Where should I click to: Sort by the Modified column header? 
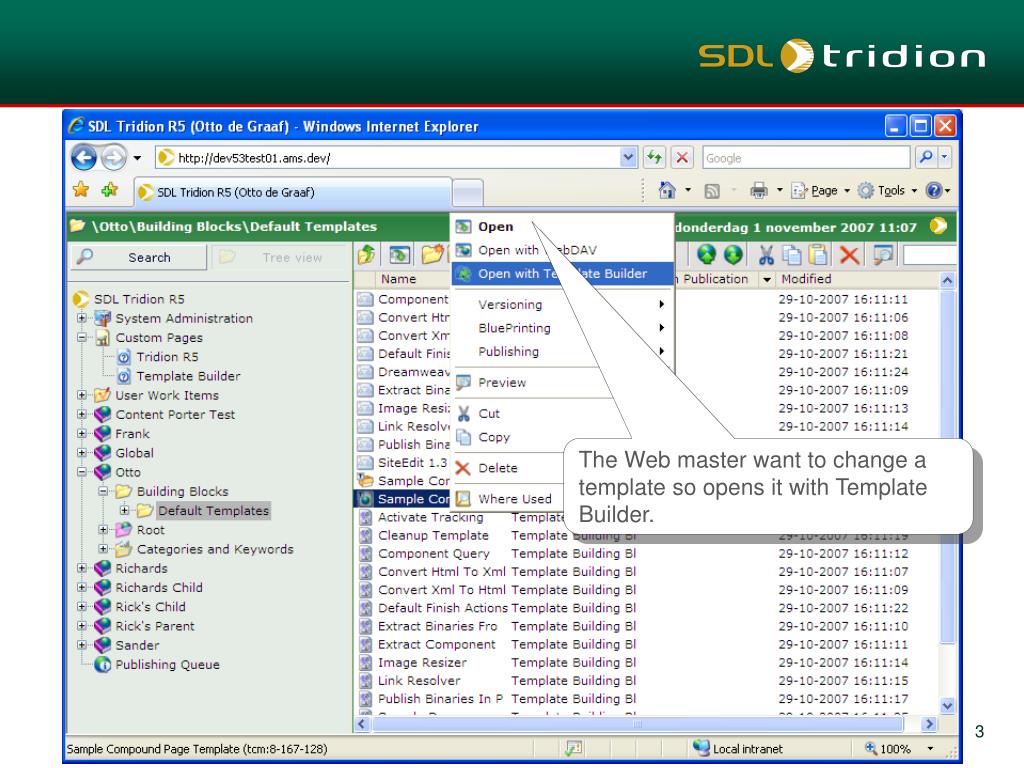pos(807,279)
